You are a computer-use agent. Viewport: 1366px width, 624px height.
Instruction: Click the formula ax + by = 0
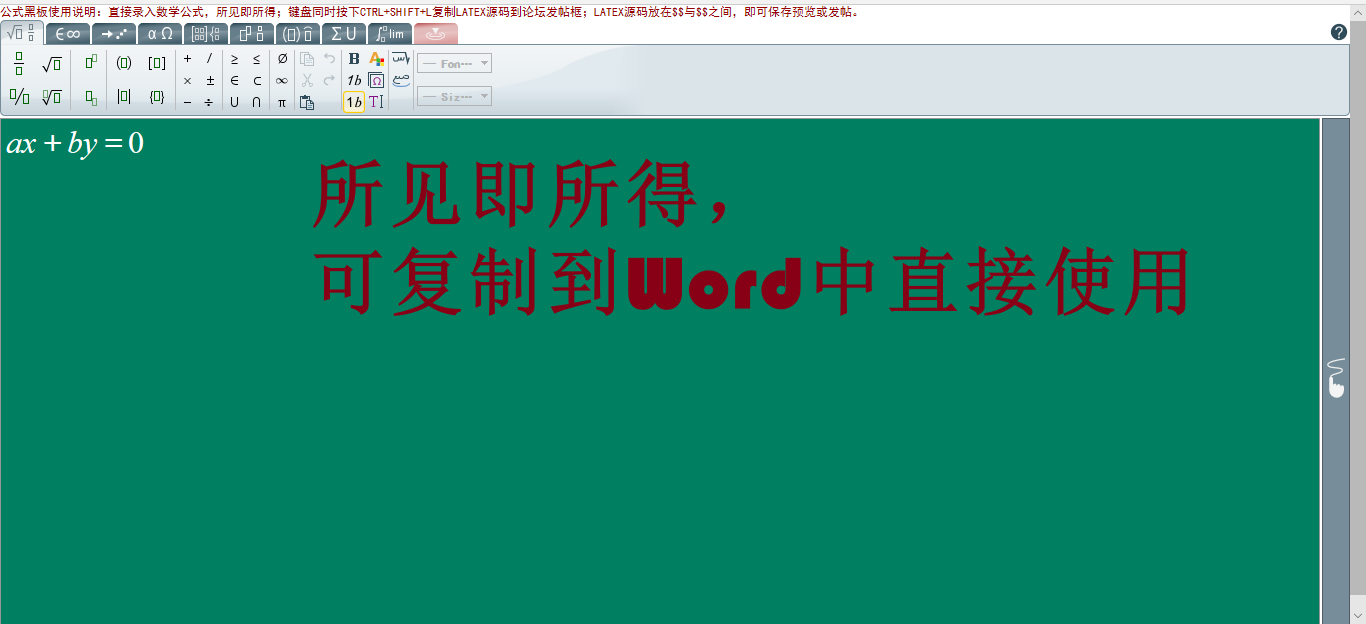pos(75,143)
